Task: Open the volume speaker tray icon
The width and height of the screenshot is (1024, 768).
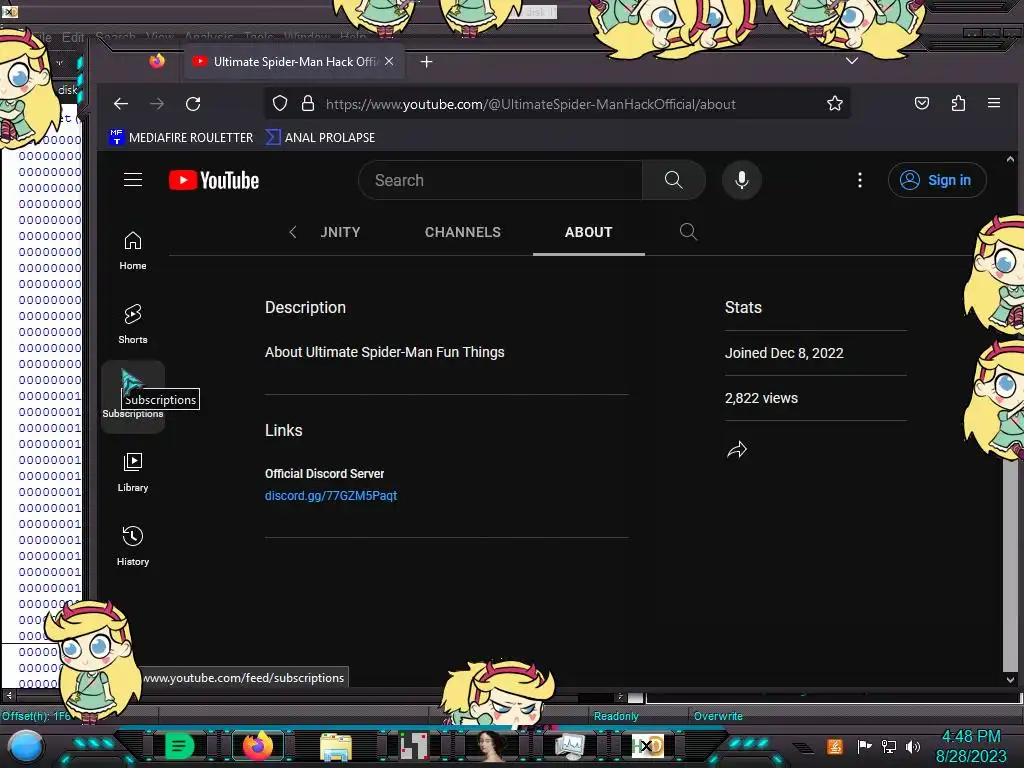Action: coord(913,746)
